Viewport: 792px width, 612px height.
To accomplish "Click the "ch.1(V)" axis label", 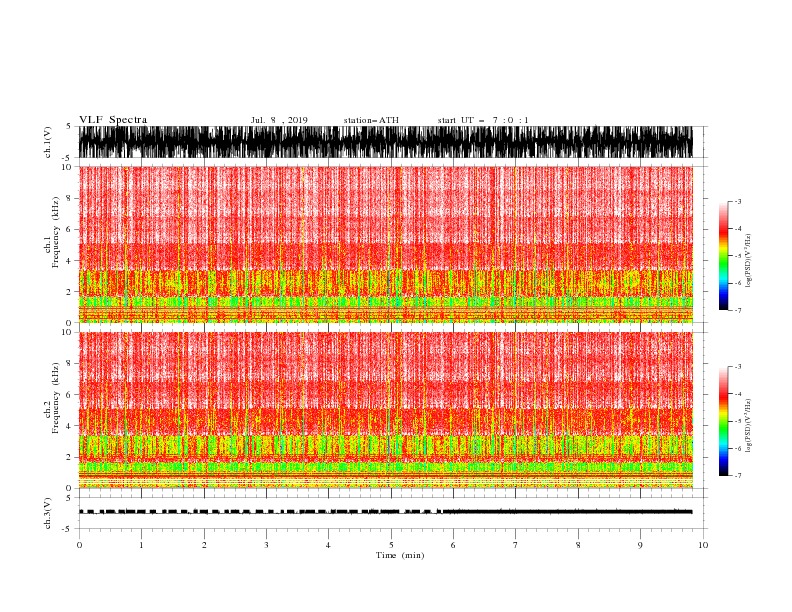I will (48, 142).
